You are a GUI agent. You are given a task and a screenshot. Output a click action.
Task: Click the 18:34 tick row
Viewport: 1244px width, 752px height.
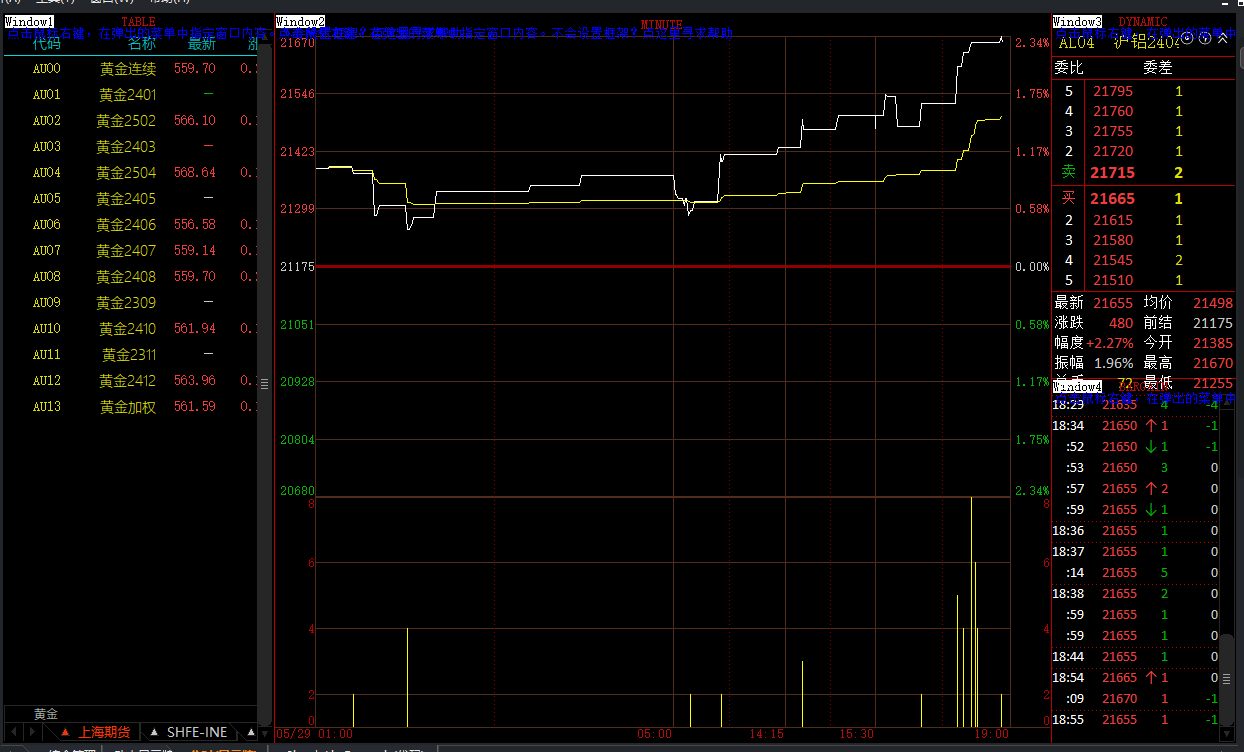[1135, 425]
